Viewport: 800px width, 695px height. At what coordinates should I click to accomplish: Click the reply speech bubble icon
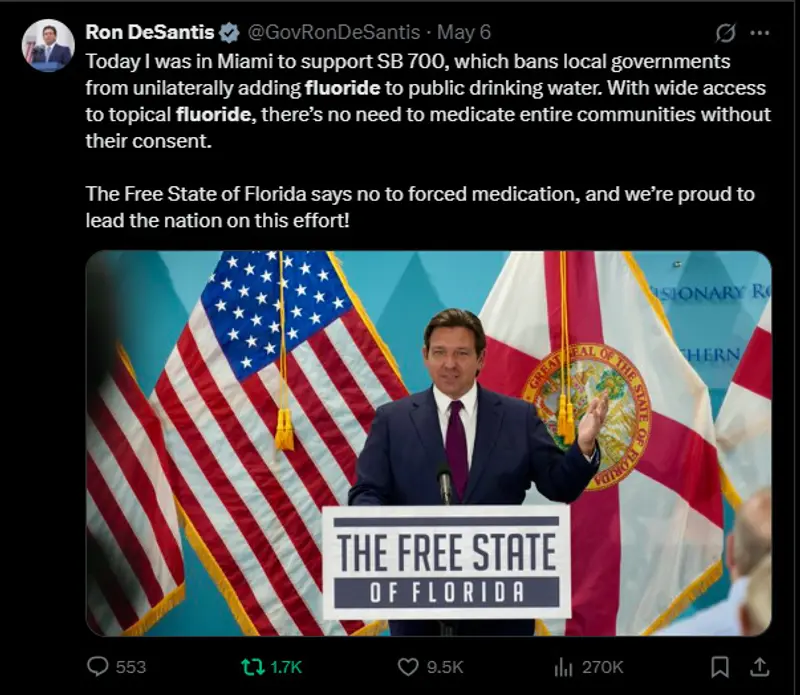[97, 666]
